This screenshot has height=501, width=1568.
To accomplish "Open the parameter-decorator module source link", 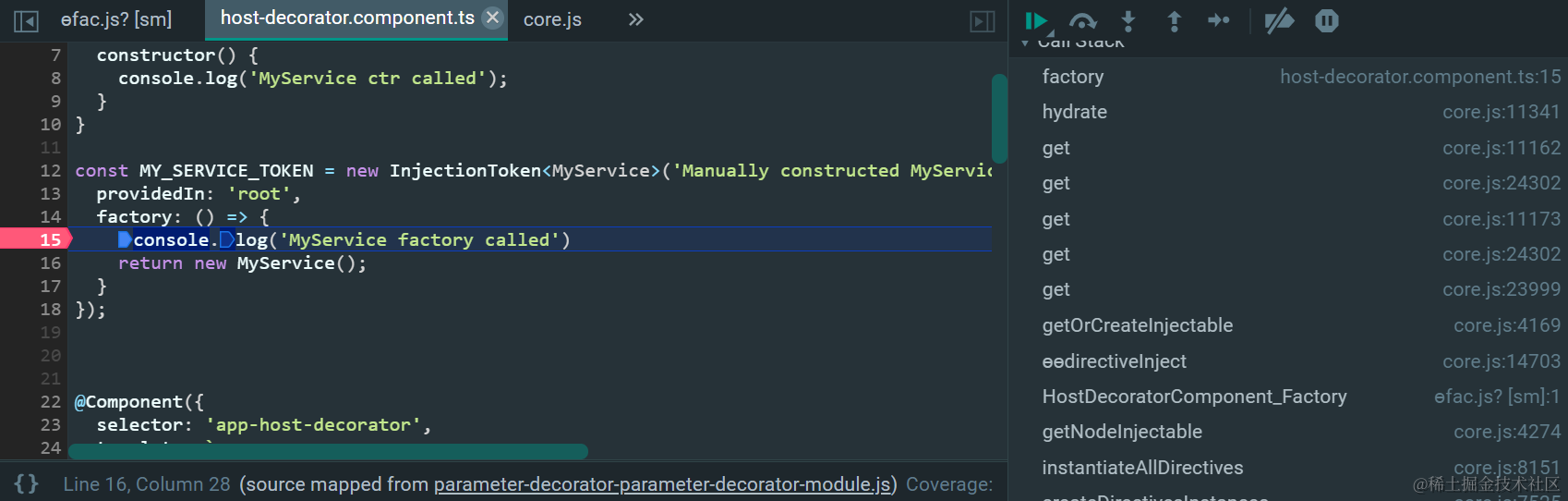I will pos(662,484).
